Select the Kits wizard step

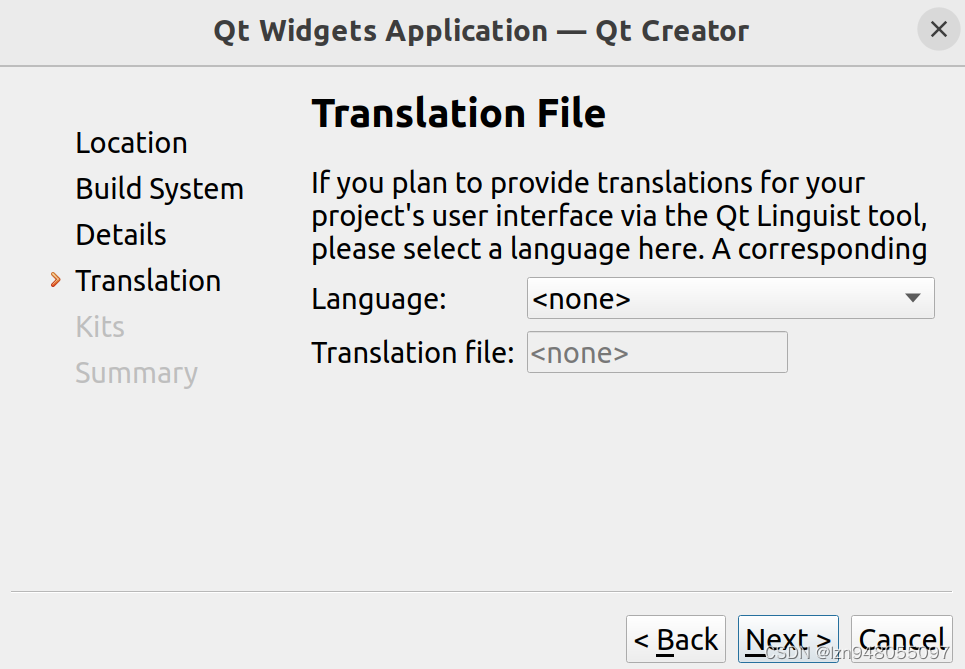point(100,327)
